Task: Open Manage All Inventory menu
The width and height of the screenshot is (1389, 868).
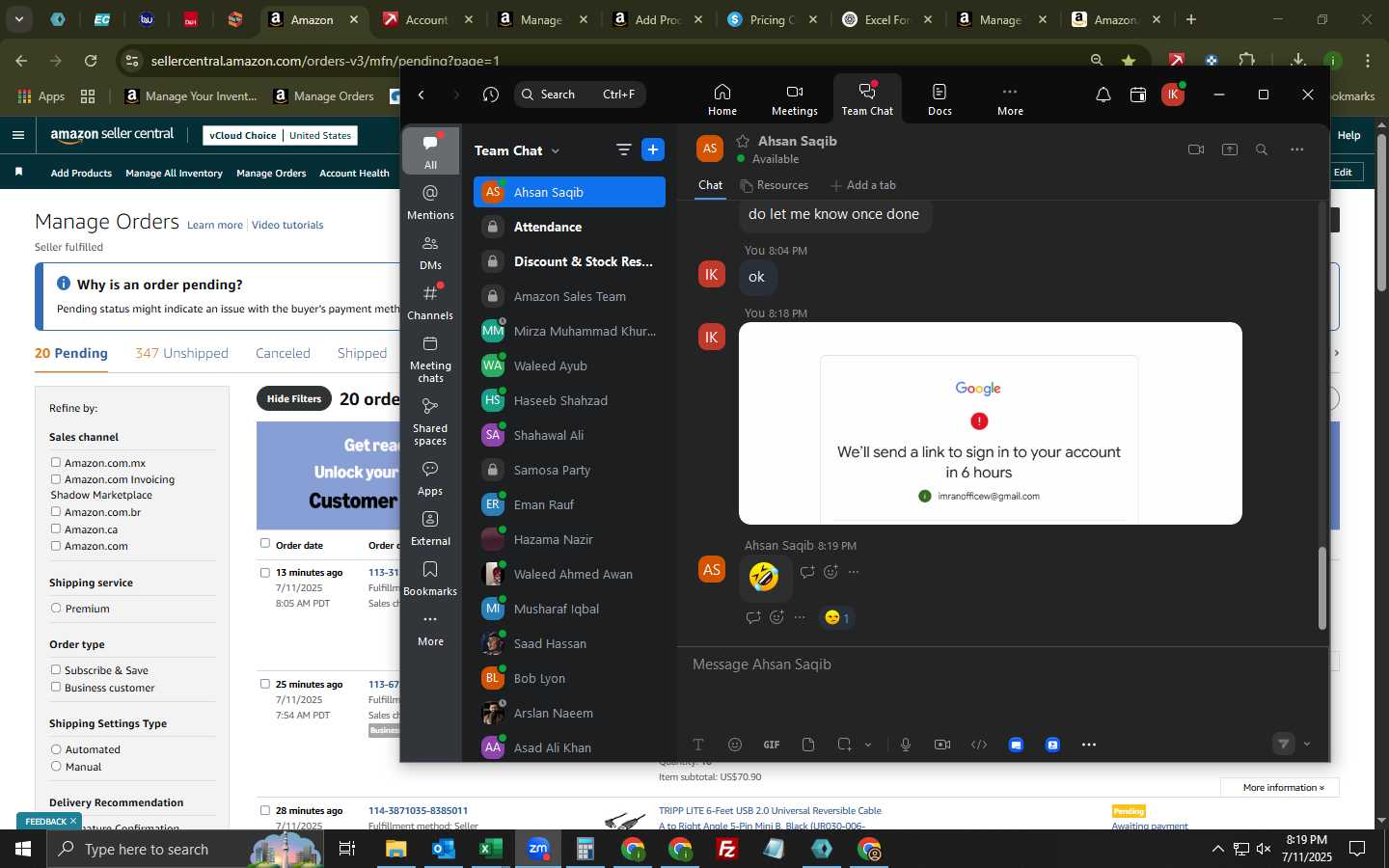Action: [174, 174]
